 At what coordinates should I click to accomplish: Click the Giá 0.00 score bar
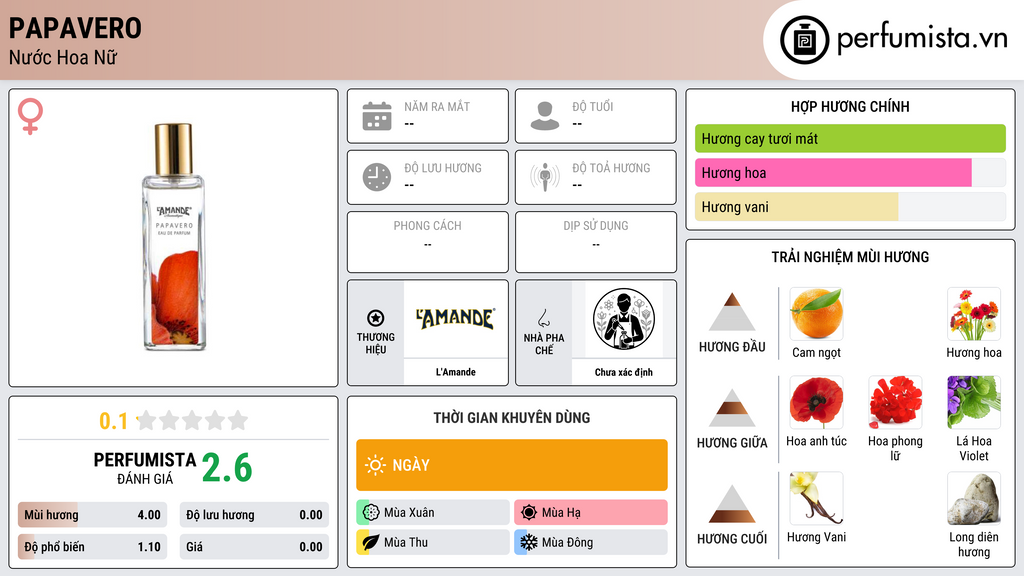254,547
